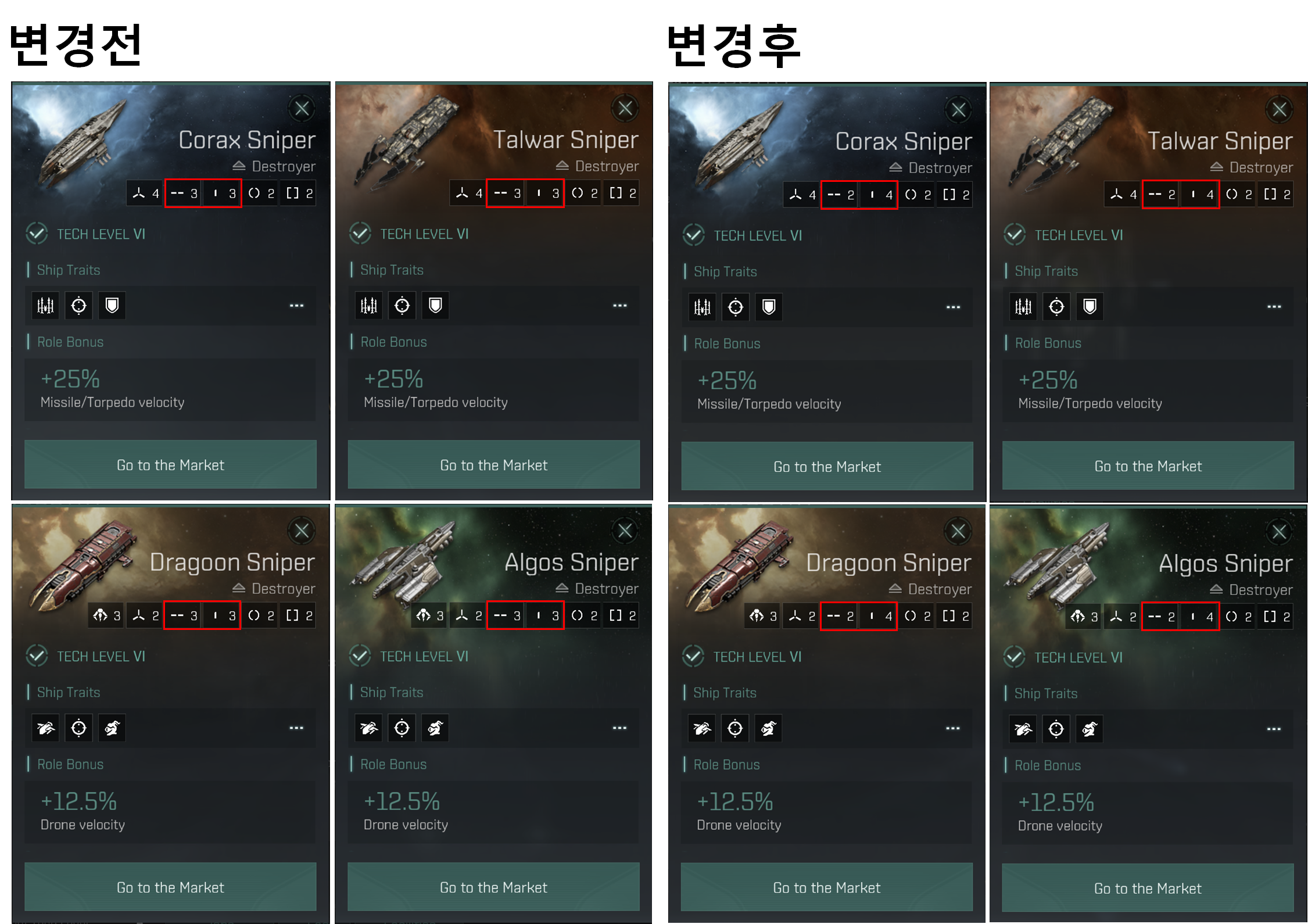This screenshot has width=1308, height=924.
Task: Click Go to the Market on before Dragoon Sniper
Action: [170, 887]
